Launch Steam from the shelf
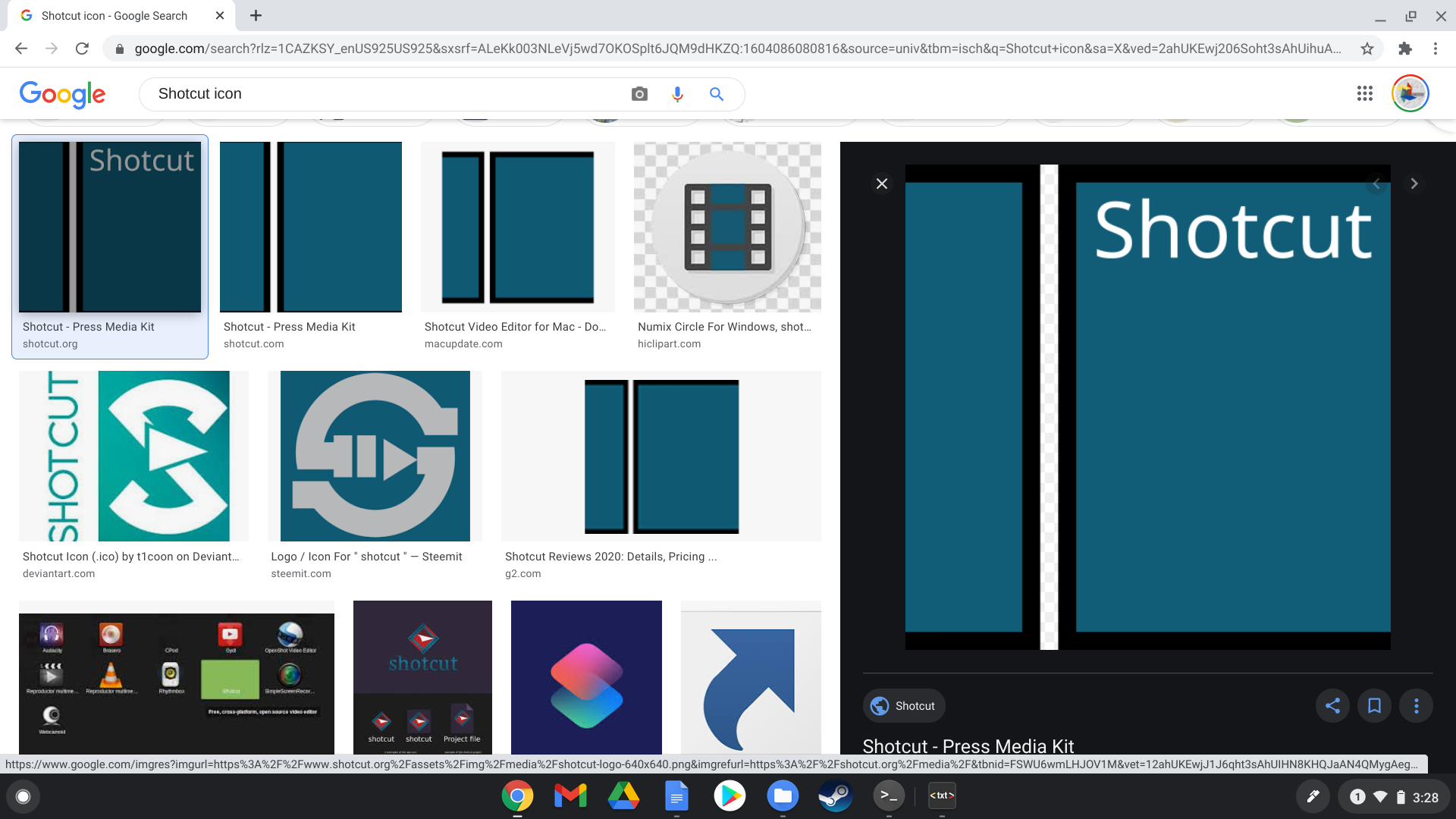 click(836, 796)
